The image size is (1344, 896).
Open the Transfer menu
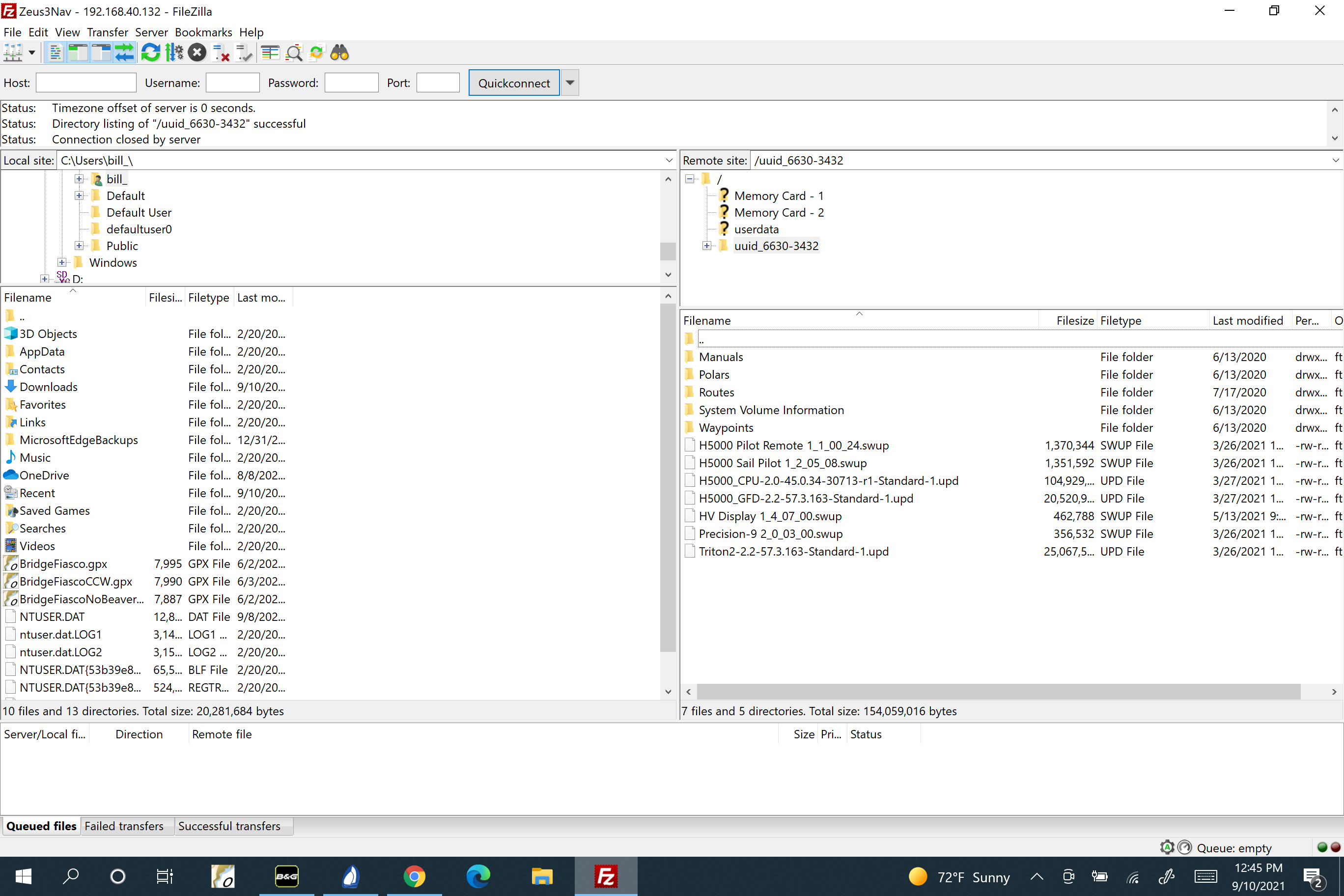[x=108, y=32]
